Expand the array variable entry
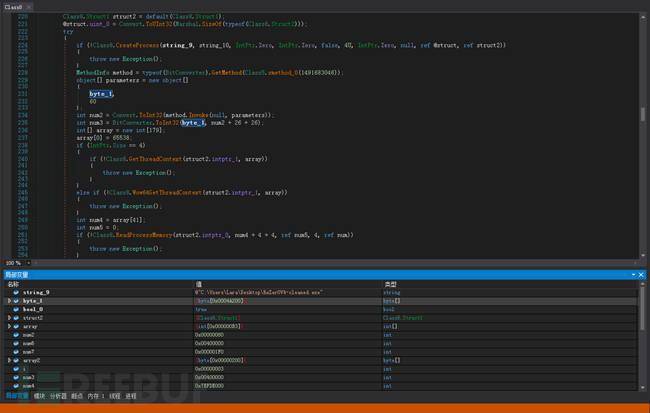This screenshot has width=650, height=413. point(8,326)
